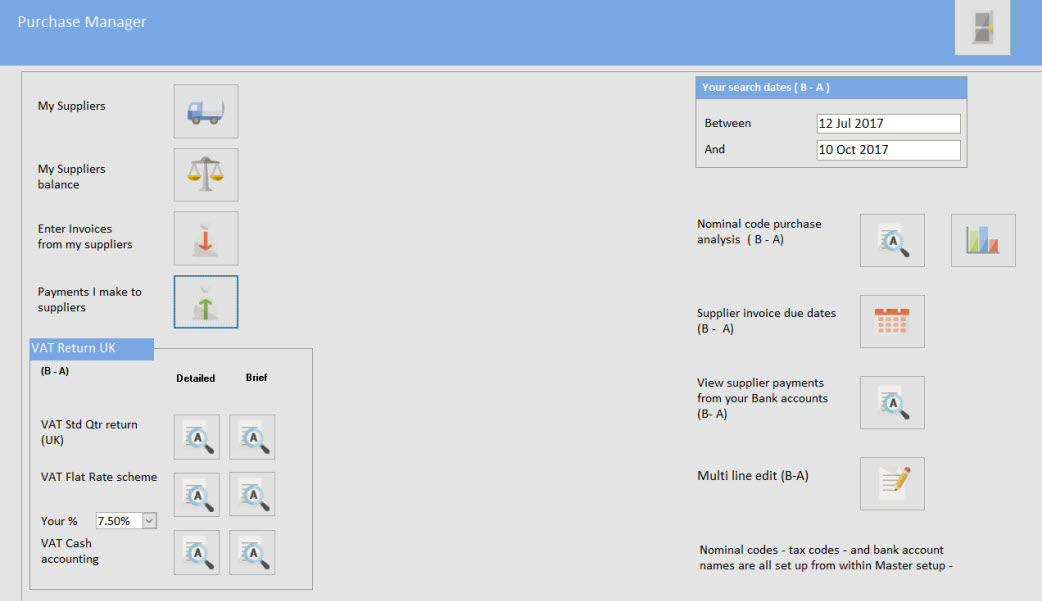Click the VAT Std Qtr return label
The width and height of the screenshot is (1042, 601).
click(x=89, y=432)
